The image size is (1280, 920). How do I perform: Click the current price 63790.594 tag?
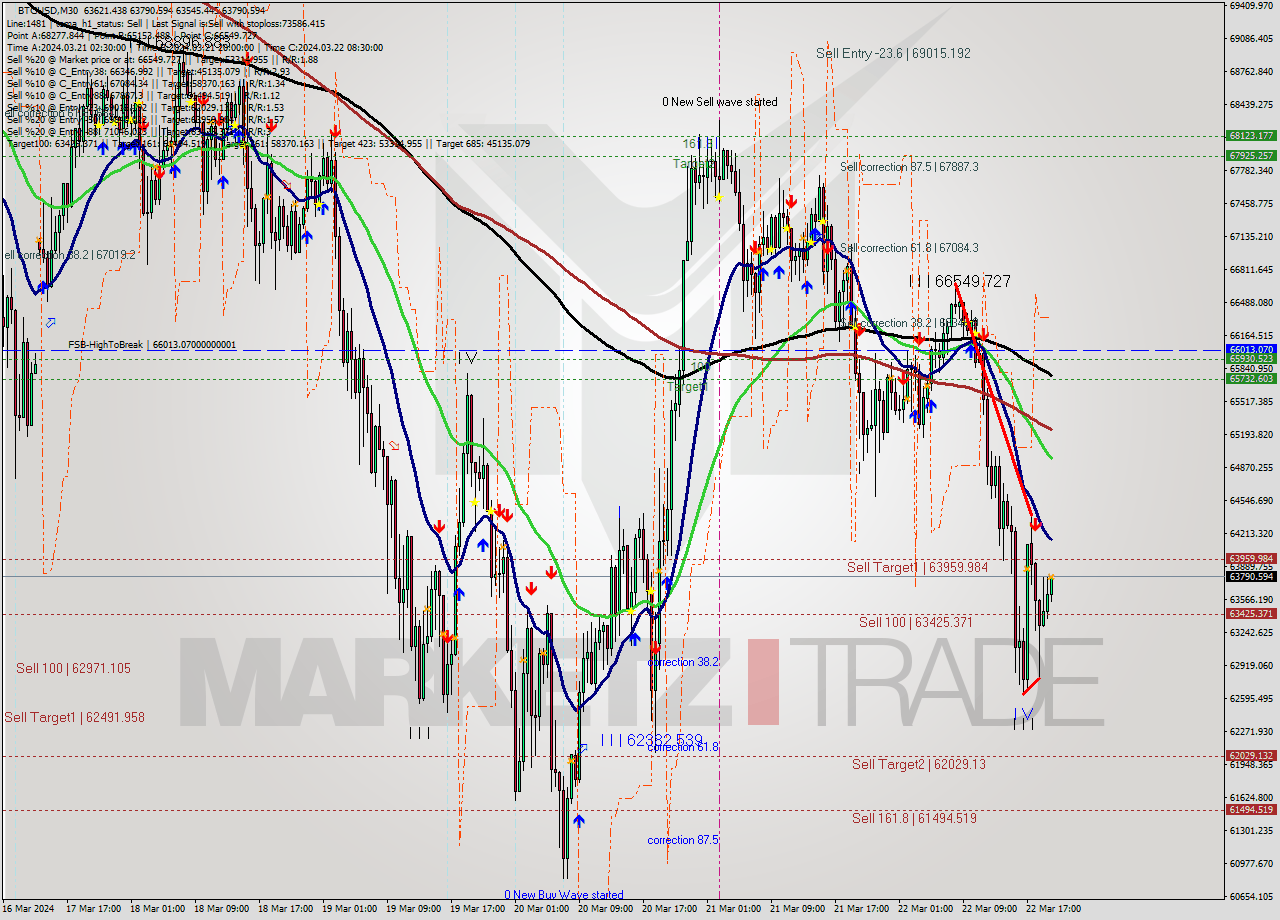[1250, 576]
